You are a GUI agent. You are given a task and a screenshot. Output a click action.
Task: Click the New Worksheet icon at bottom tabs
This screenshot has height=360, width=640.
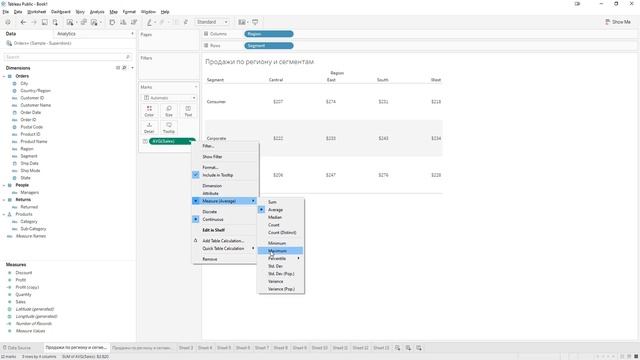tap(397, 348)
